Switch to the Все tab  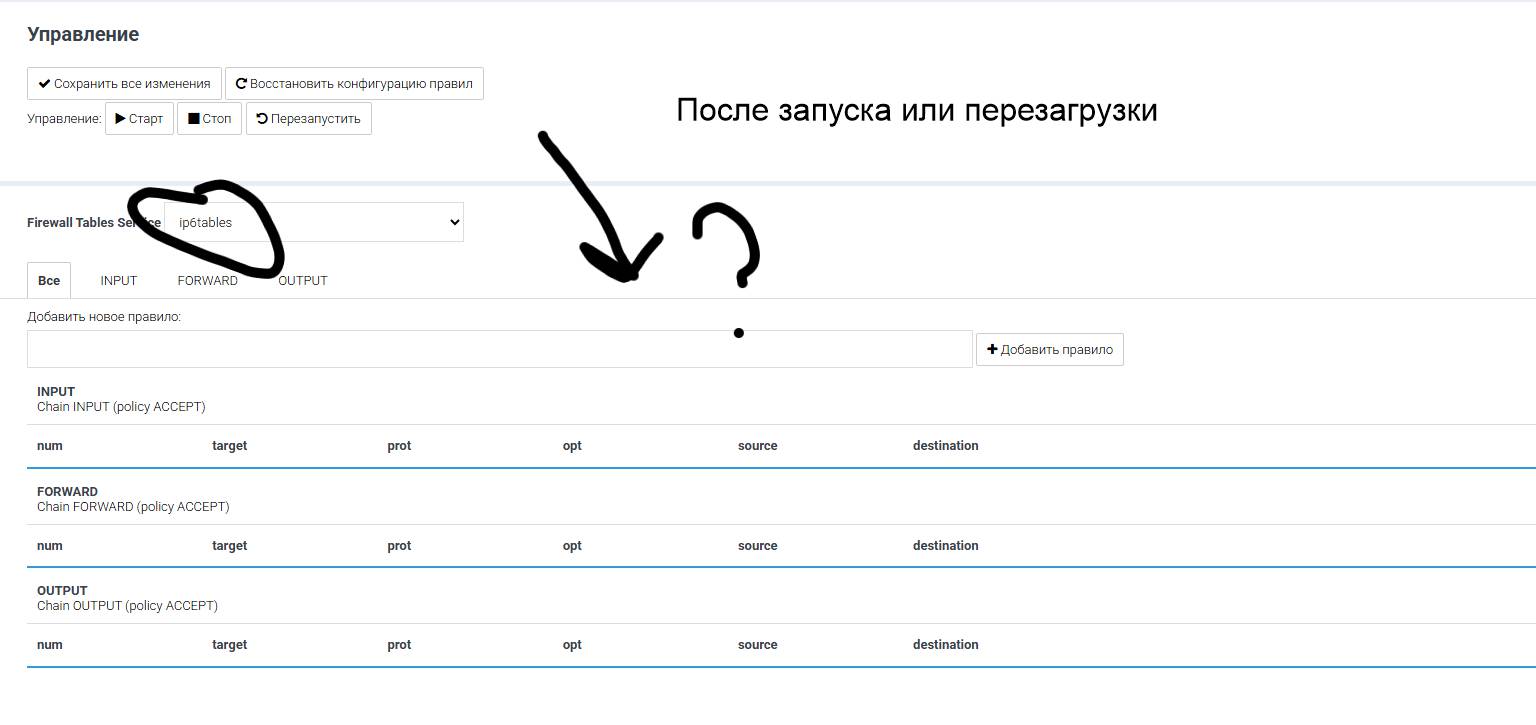[x=49, y=281]
